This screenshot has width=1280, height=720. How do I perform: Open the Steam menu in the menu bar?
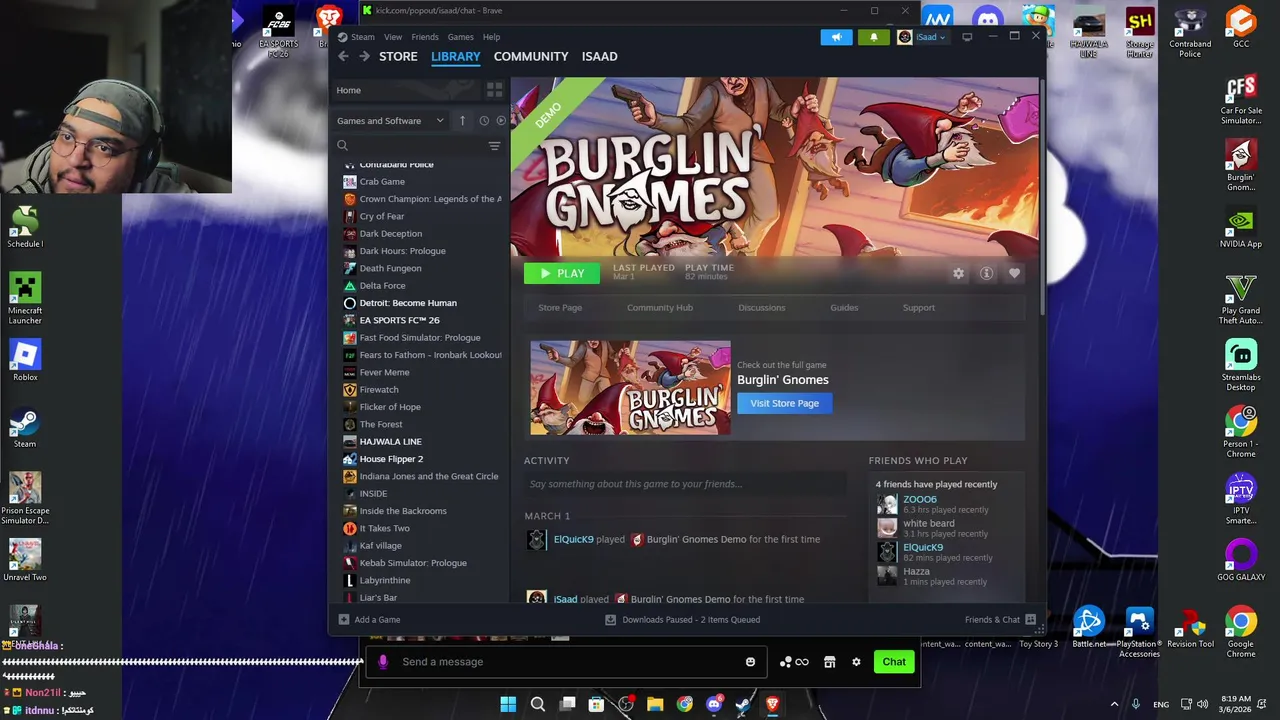(363, 37)
